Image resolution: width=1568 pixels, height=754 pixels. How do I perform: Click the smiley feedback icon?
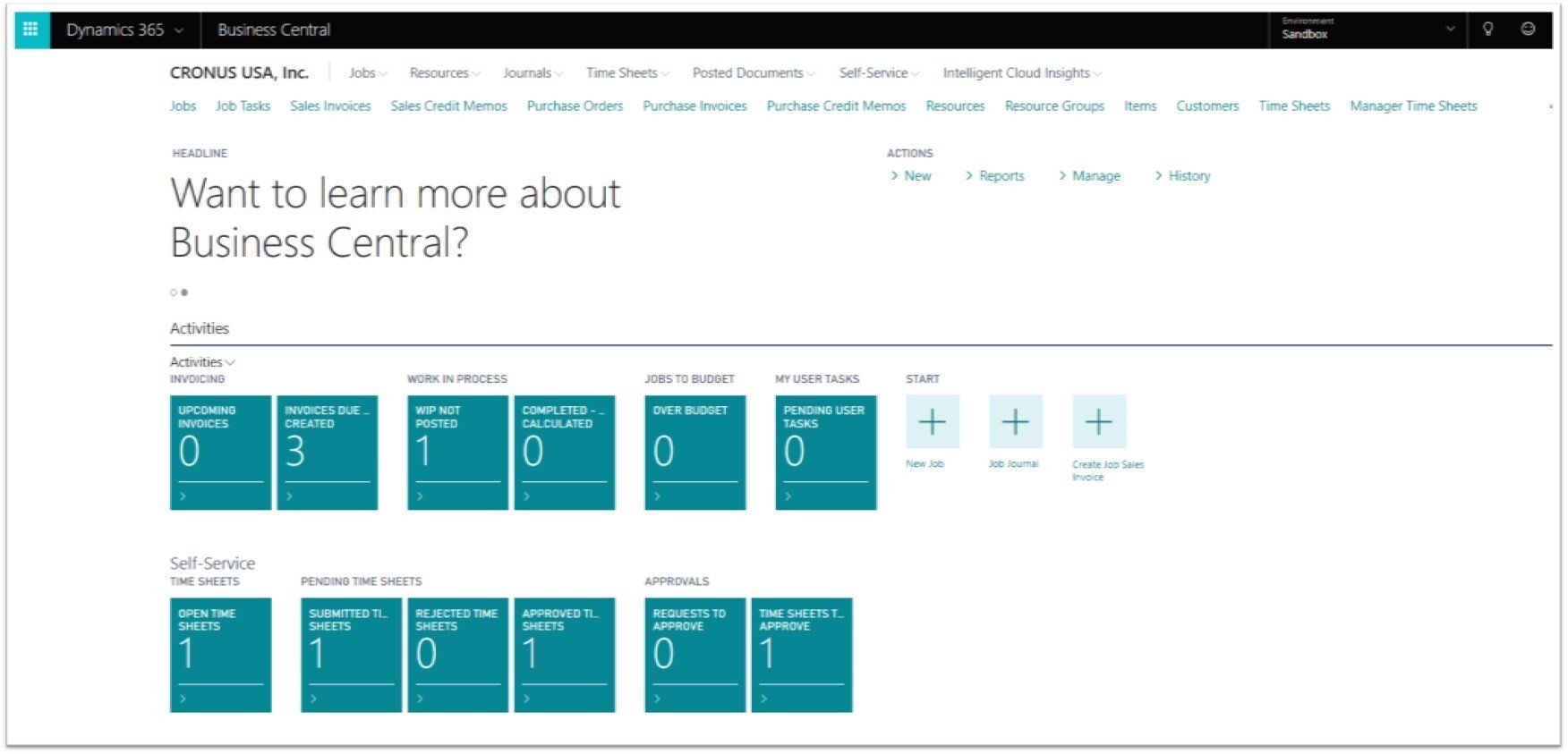pyautogui.click(x=1528, y=29)
